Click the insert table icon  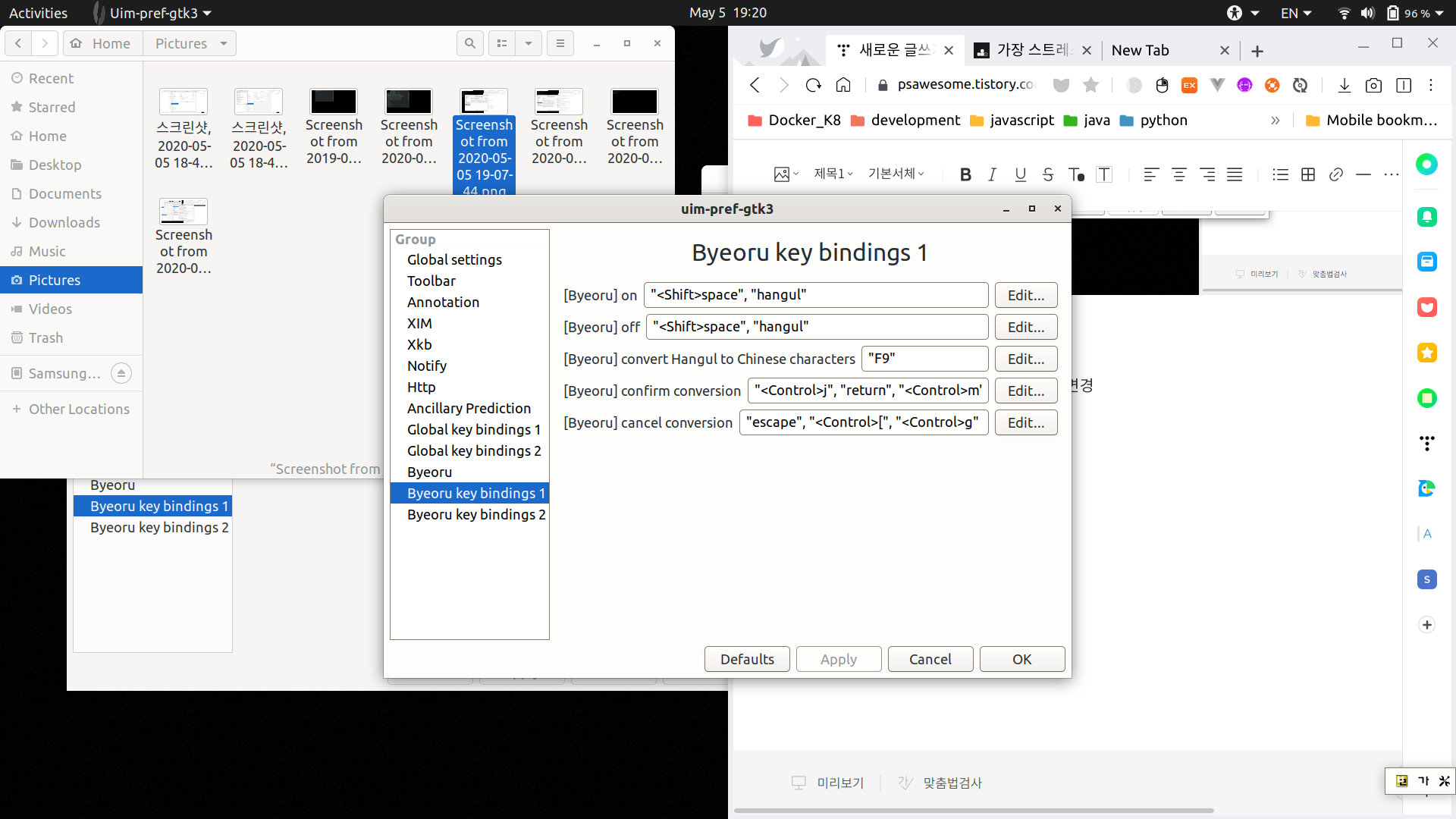(1308, 174)
